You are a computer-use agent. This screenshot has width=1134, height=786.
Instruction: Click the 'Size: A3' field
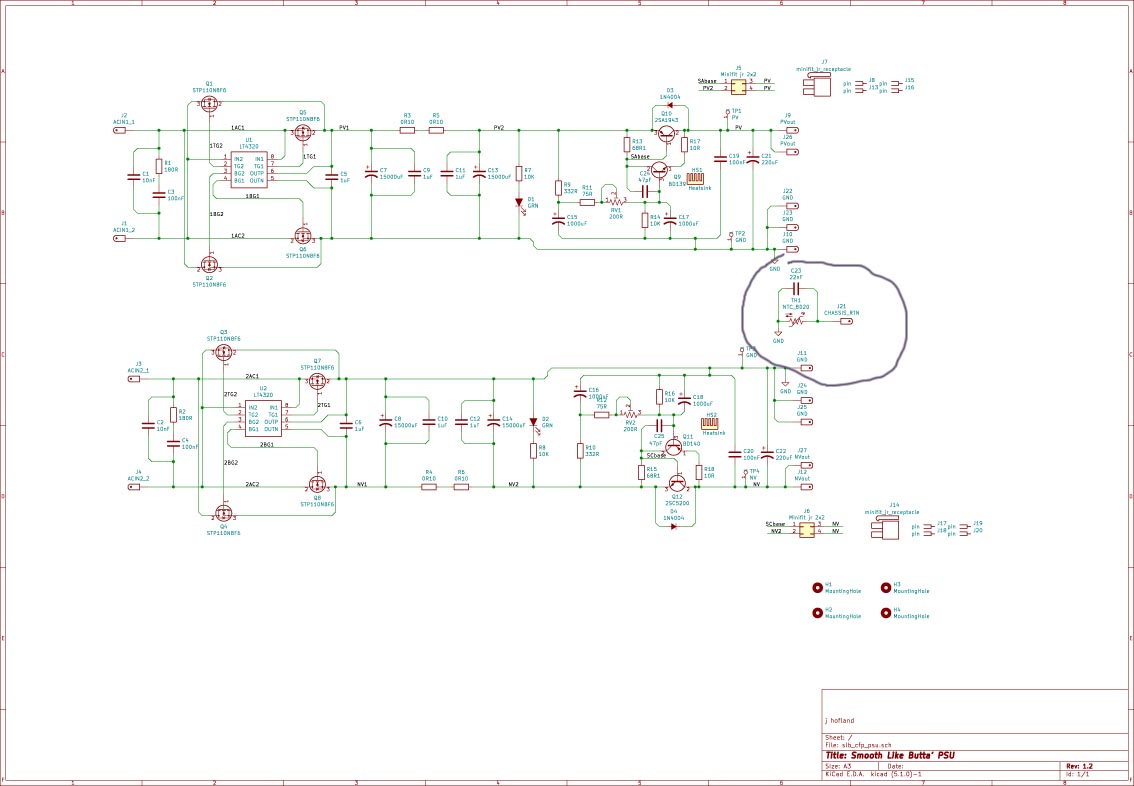click(x=838, y=766)
